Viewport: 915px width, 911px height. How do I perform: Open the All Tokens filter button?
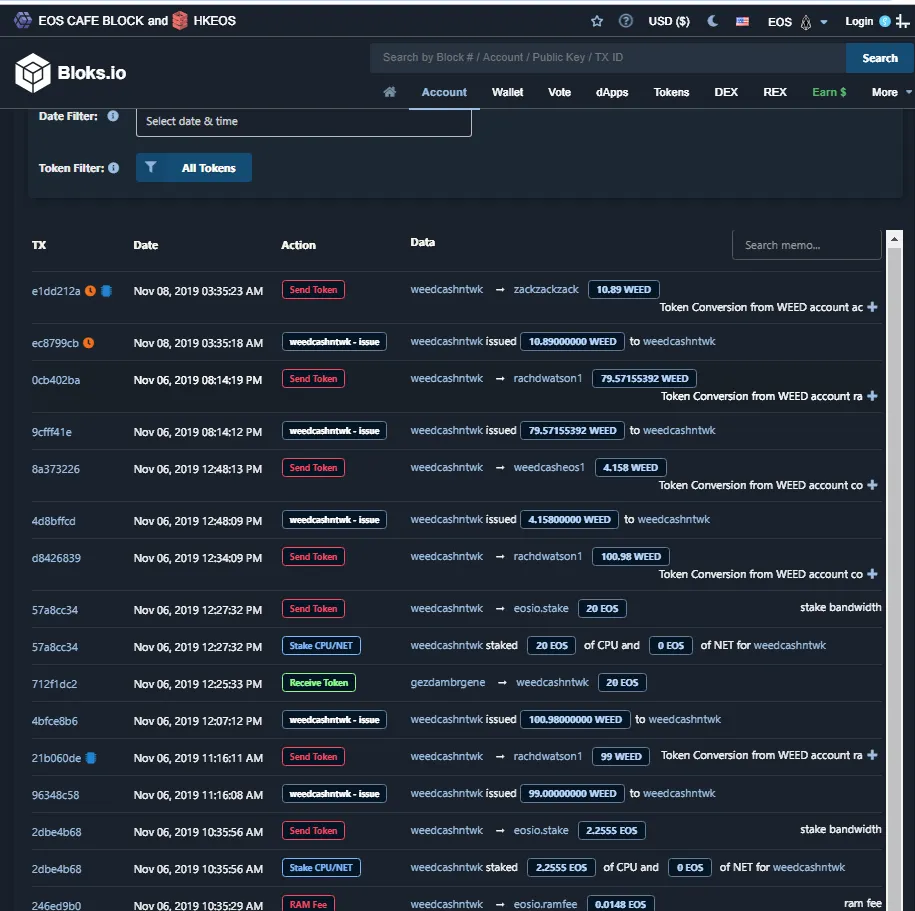[x=194, y=167]
